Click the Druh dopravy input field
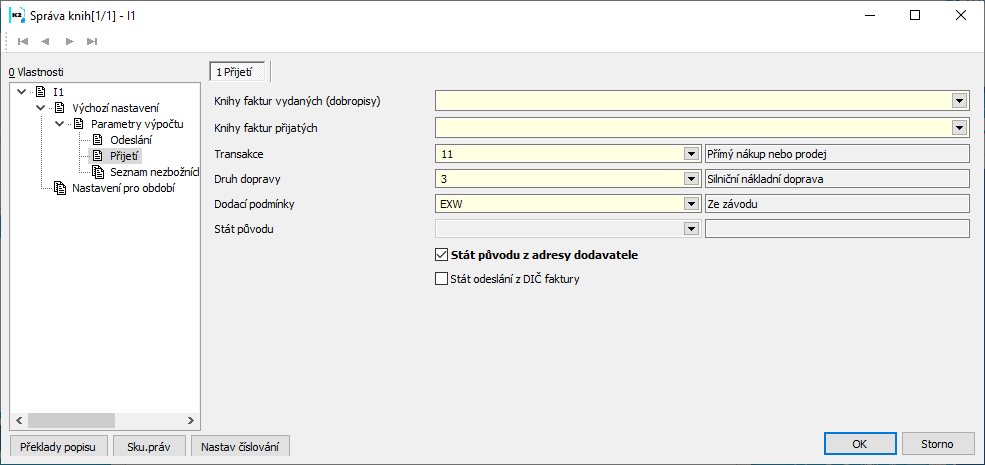 560,179
